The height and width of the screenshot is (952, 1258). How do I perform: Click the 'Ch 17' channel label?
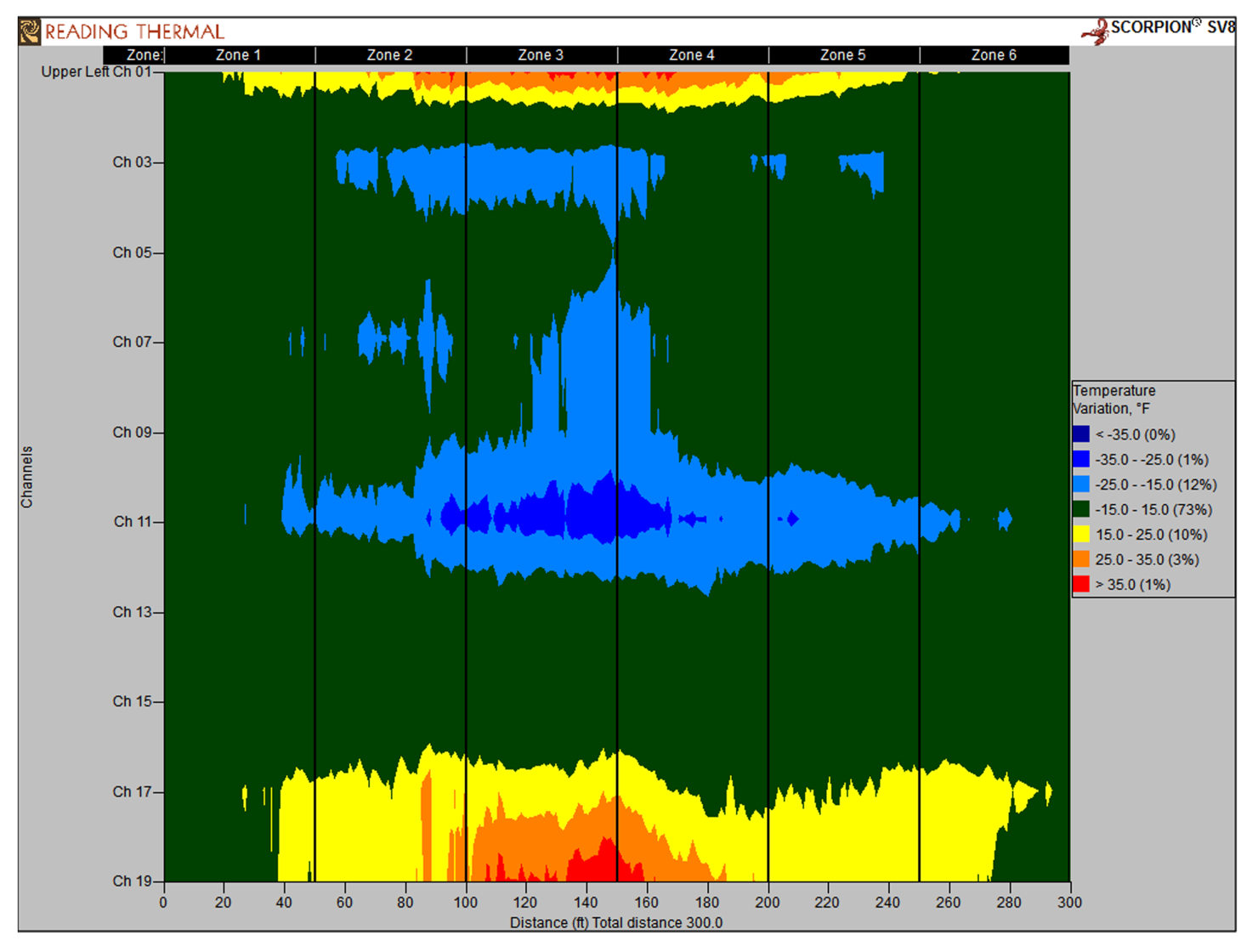point(133,791)
